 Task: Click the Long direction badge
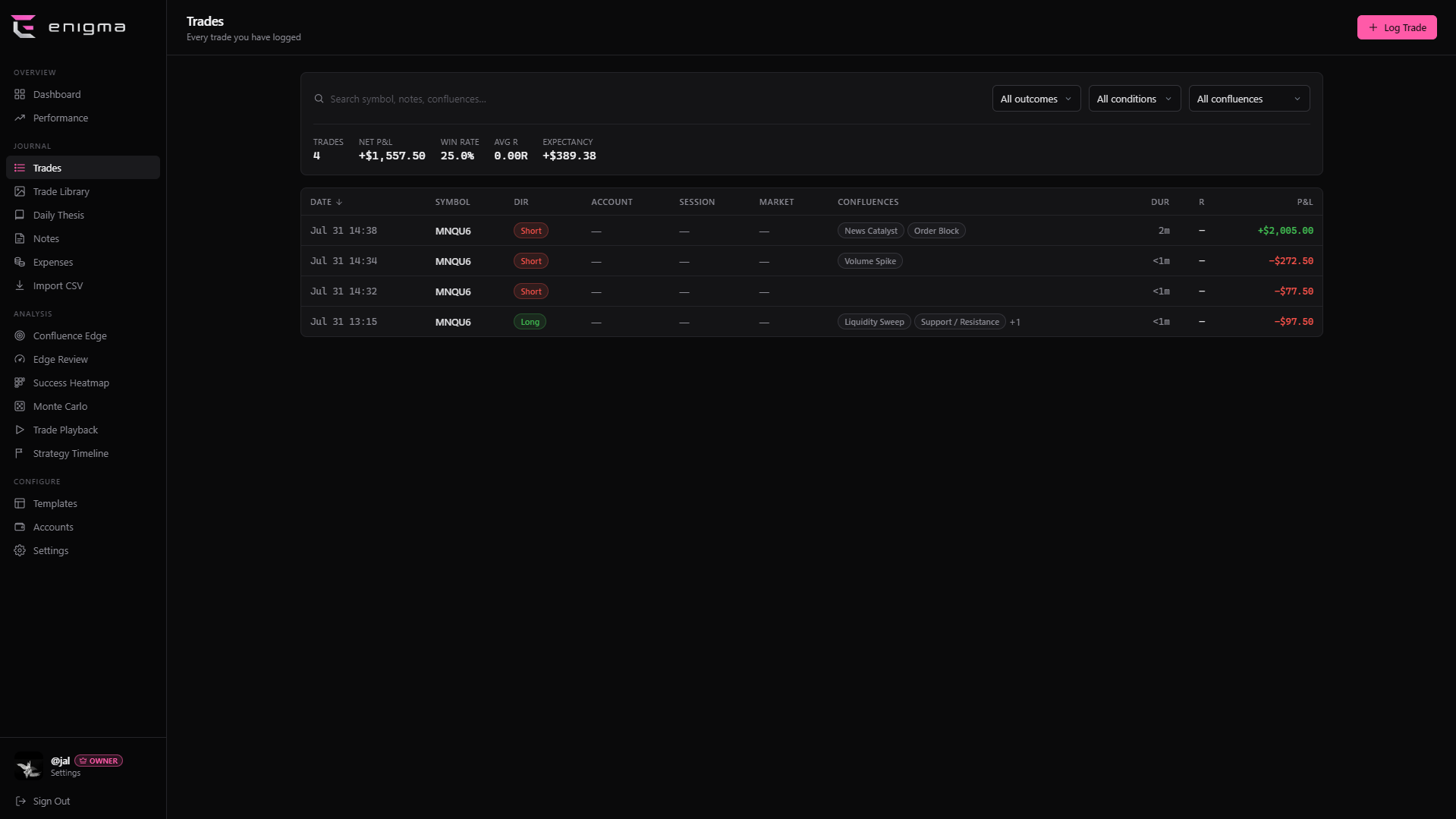(x=530, y=322)
